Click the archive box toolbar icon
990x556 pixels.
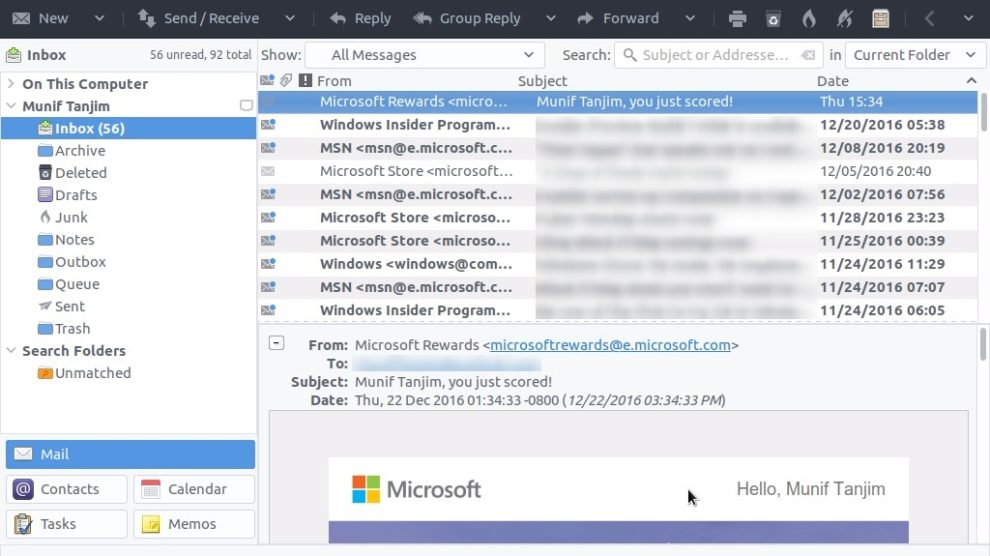tap(881, 19)
